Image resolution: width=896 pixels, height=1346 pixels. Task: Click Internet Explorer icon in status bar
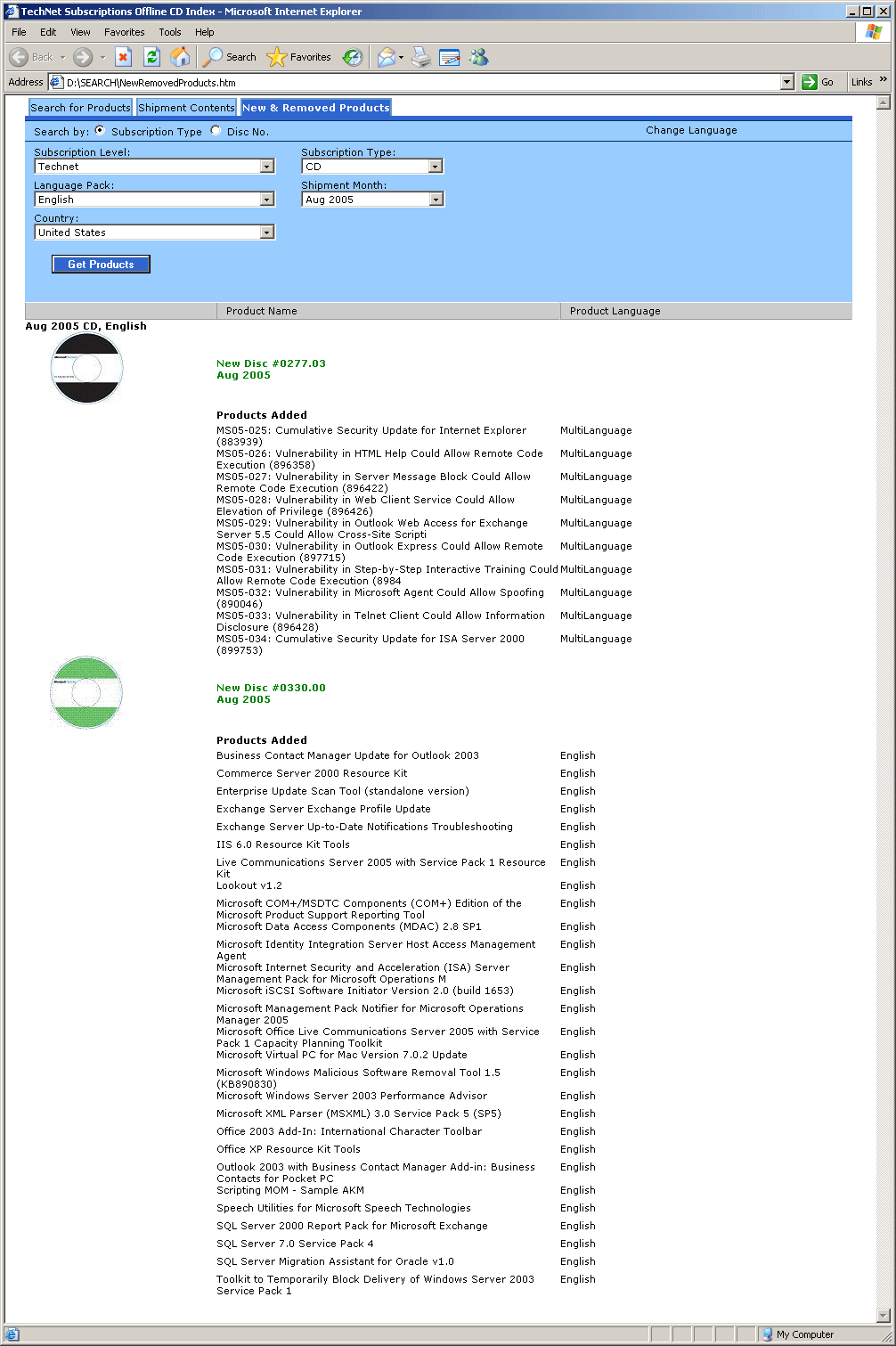12,1334
